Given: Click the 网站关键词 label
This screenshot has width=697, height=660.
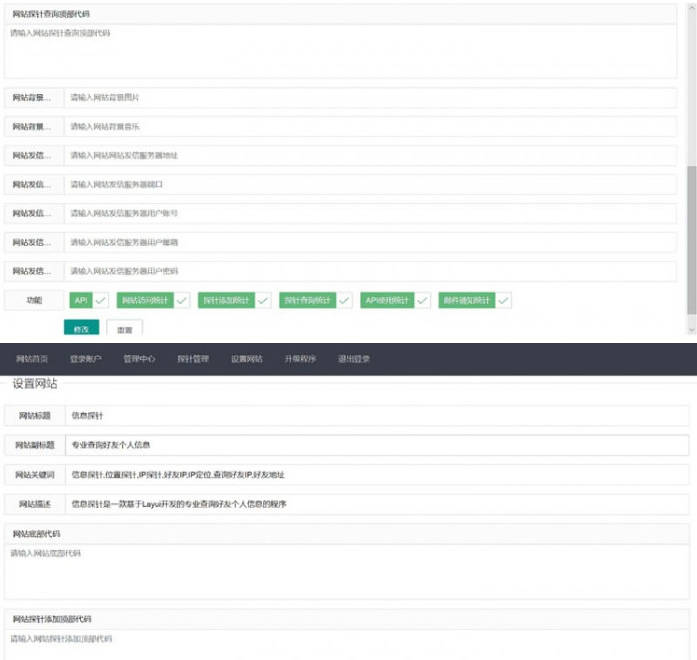Looking at the screenshot, I should pos(35,475).
